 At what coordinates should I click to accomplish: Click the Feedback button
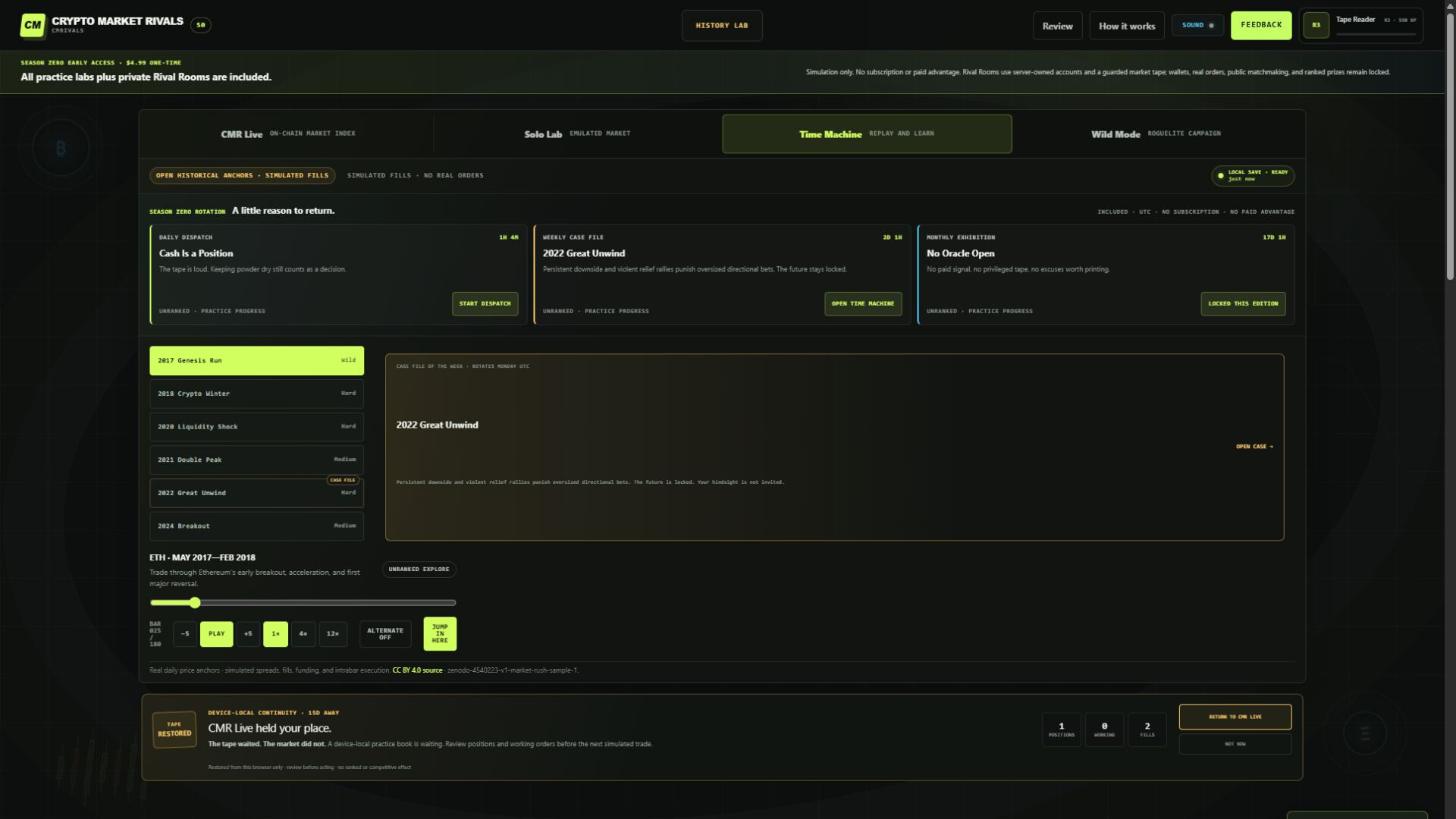tap(1261, 26)
